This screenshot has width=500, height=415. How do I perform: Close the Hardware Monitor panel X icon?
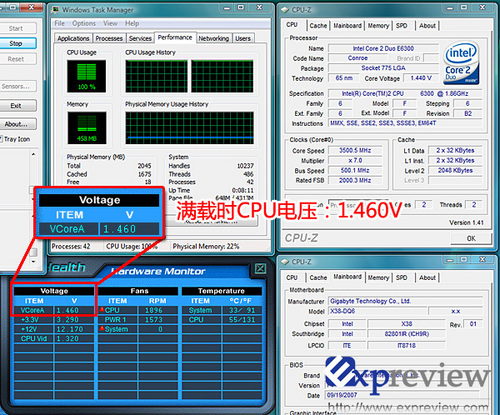pos(260,268)
